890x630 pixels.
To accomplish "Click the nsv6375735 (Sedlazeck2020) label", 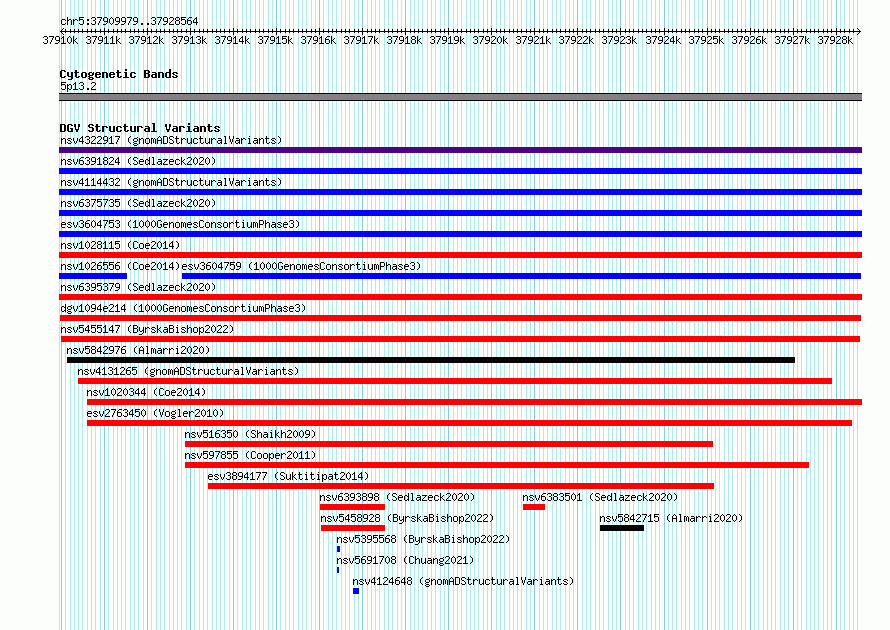I will tap(138, 203).
